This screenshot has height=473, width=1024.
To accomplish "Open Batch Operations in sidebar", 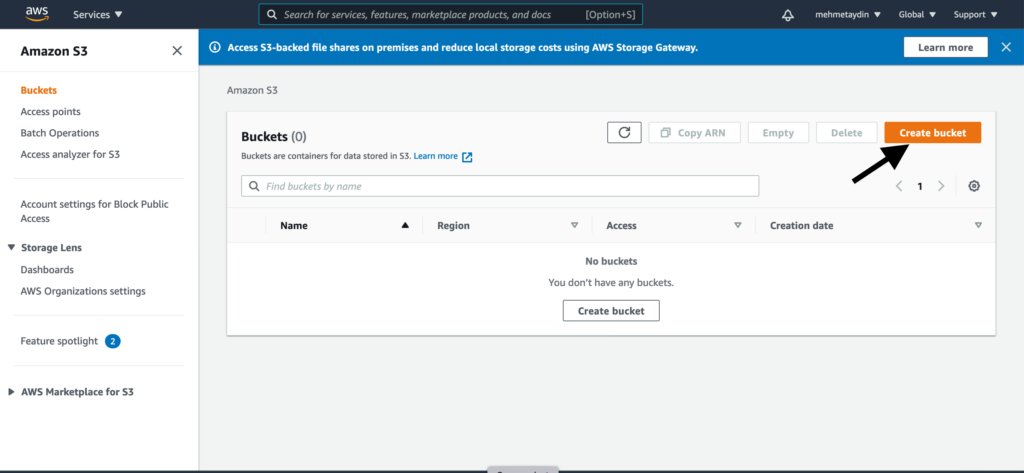I will (59, 133).
